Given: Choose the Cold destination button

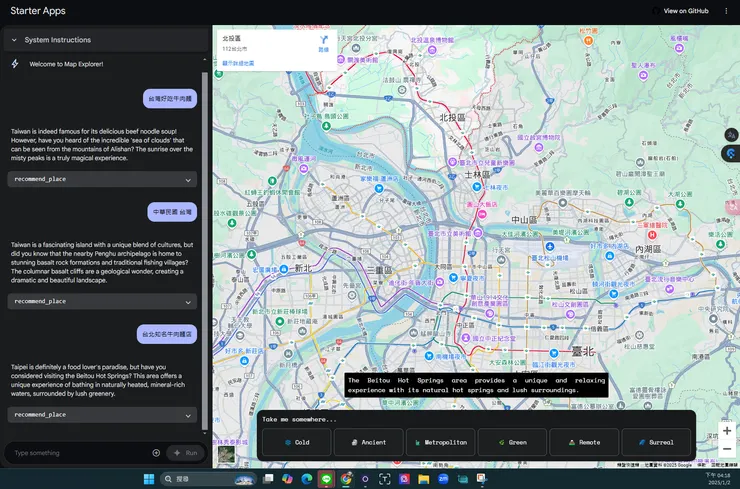Looking at the screenshot, I should coord(297,443).
